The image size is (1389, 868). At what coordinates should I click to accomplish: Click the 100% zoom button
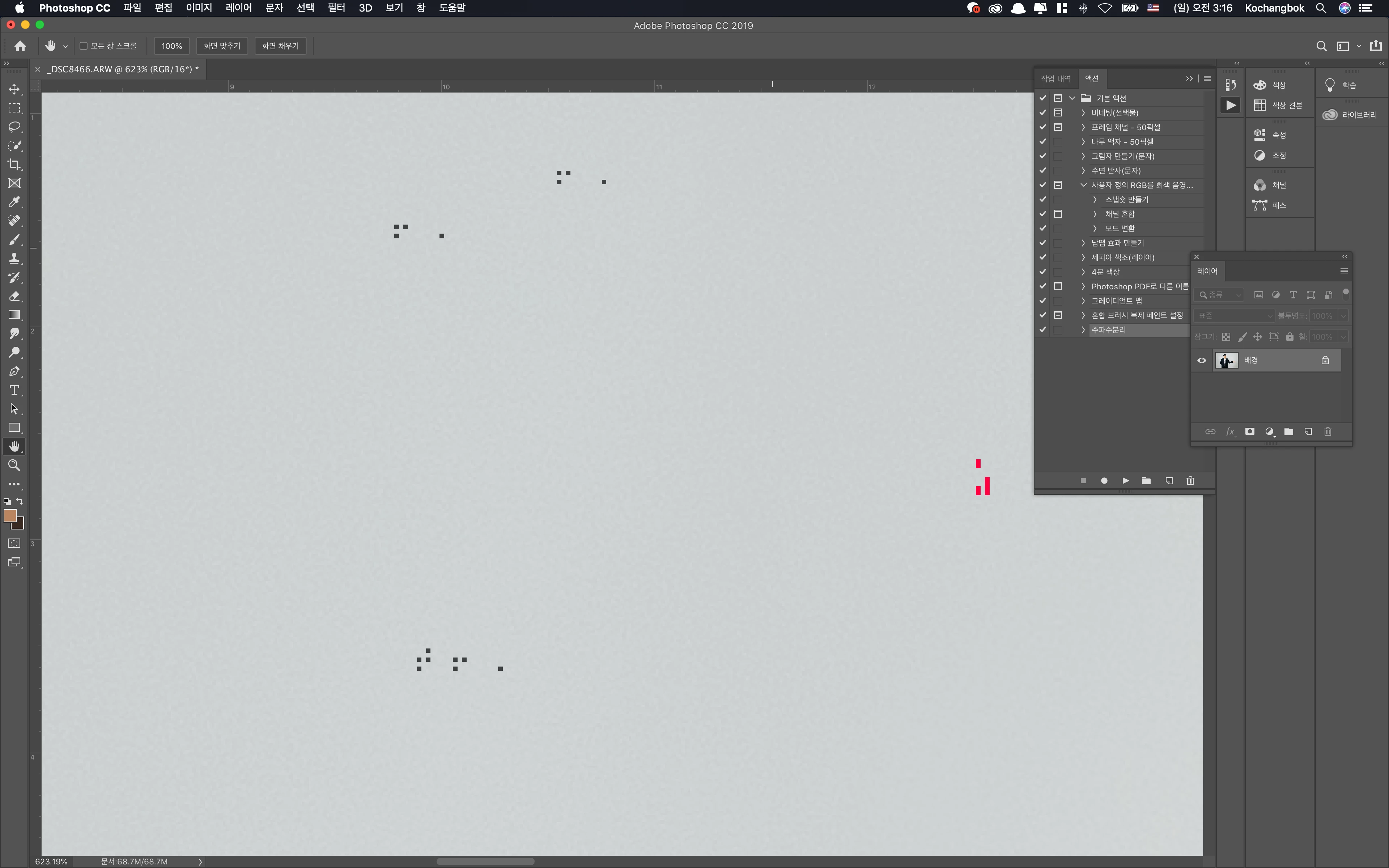click(171, 46)
